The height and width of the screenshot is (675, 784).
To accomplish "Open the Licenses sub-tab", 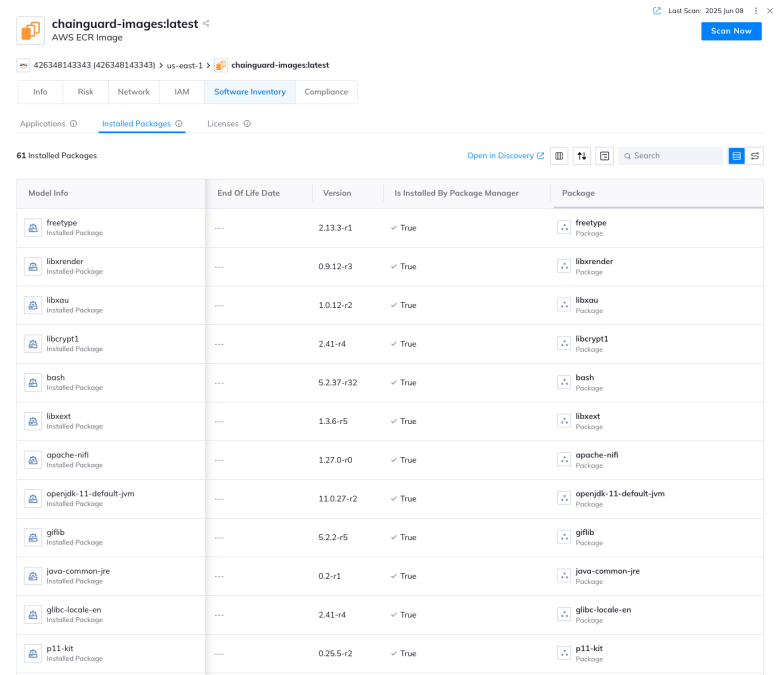I will pos(223,124).
